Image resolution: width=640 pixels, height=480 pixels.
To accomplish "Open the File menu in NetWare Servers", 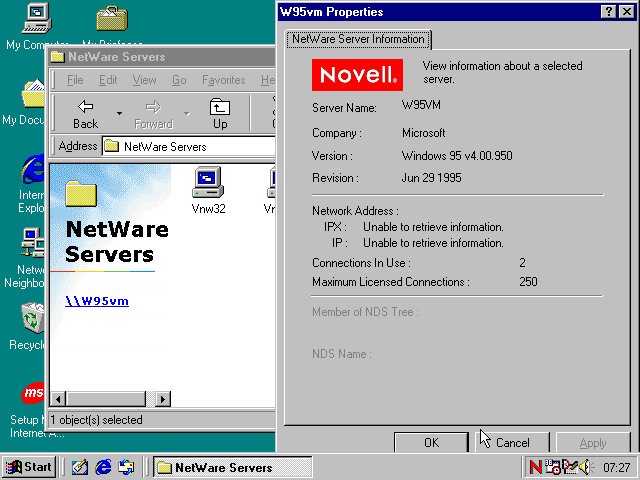I will coord(75,80).
